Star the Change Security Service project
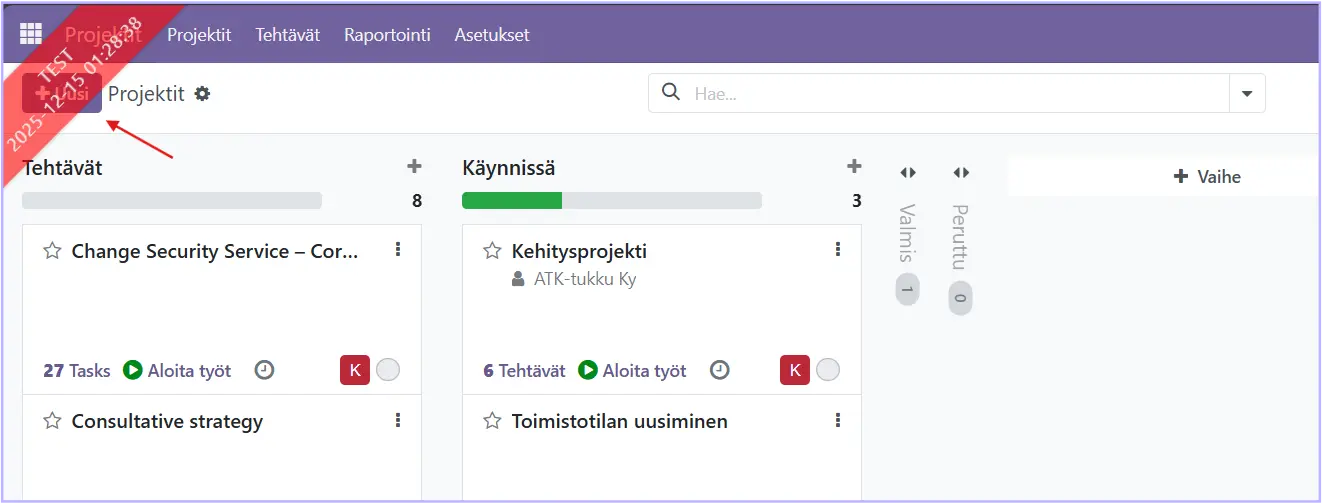This screenshot has height=503, width=1322. click(x=52, y=251)
